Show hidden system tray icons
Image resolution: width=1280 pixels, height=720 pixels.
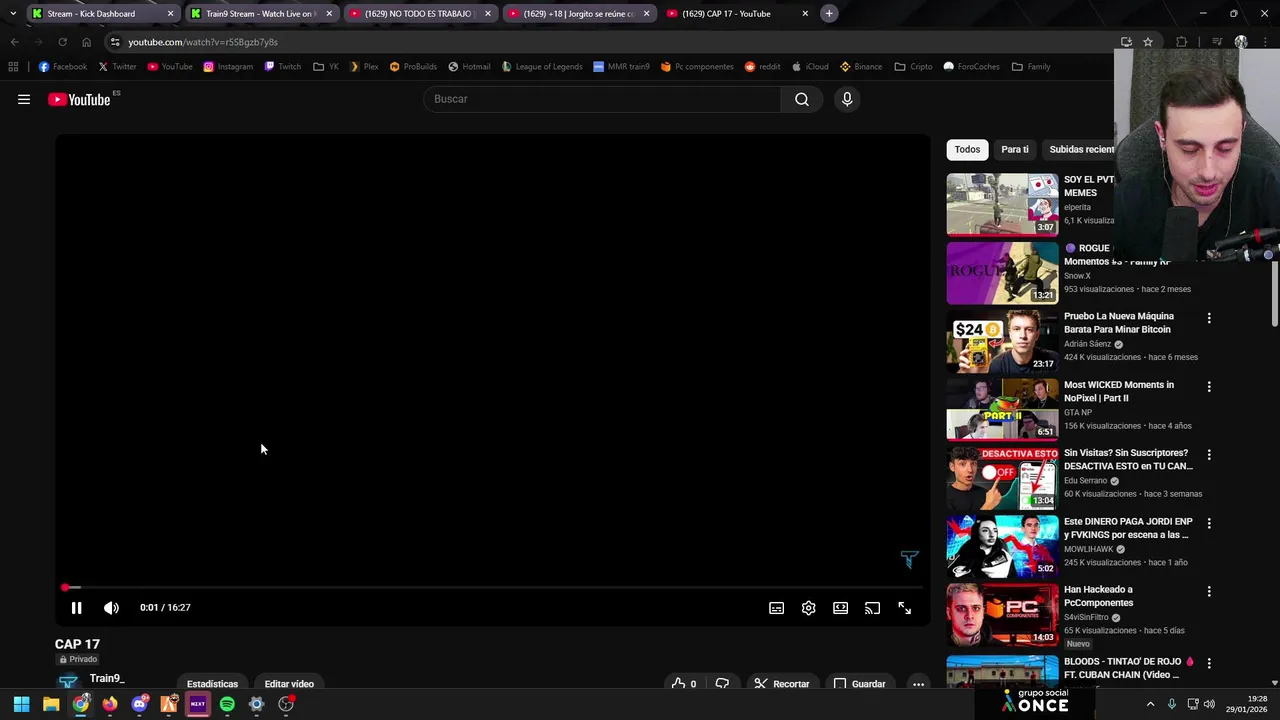click(x=1150, y=704)
